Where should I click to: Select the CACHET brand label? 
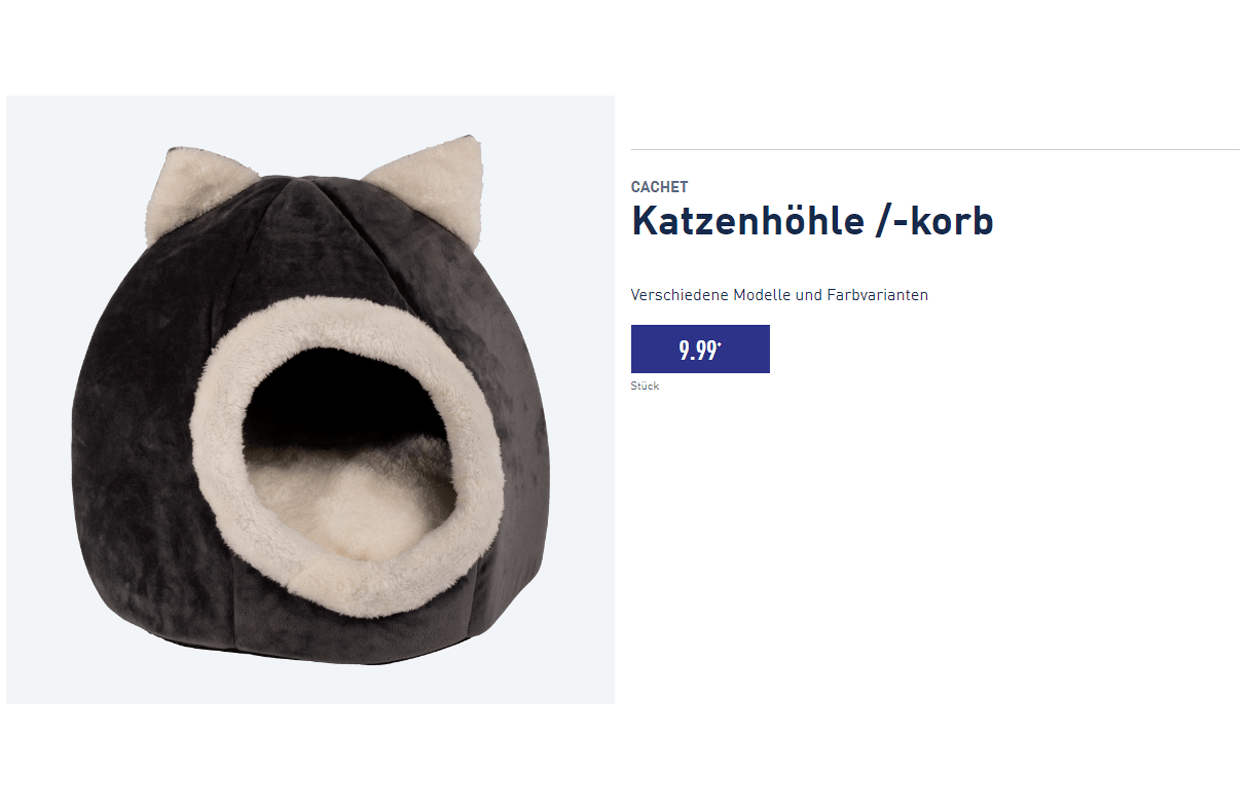(659, 187)
